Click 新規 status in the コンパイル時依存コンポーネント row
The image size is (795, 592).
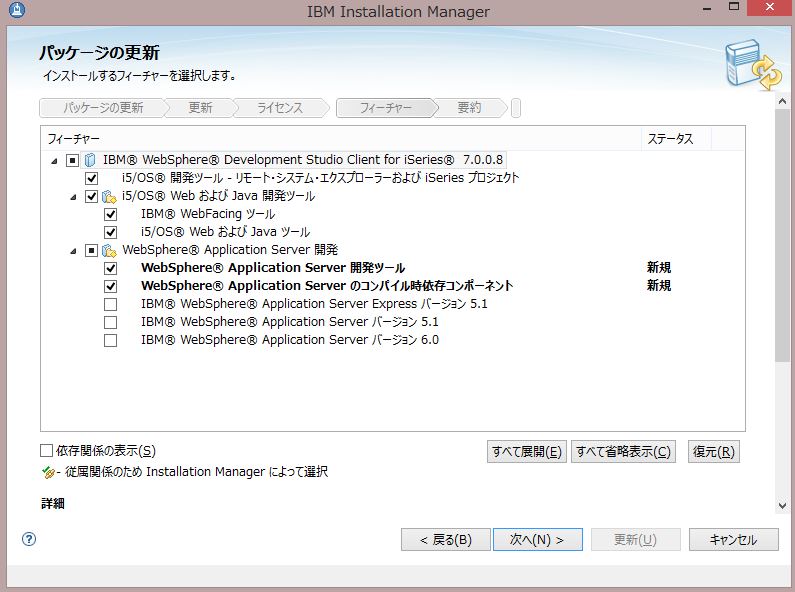[x=659, y=286]
